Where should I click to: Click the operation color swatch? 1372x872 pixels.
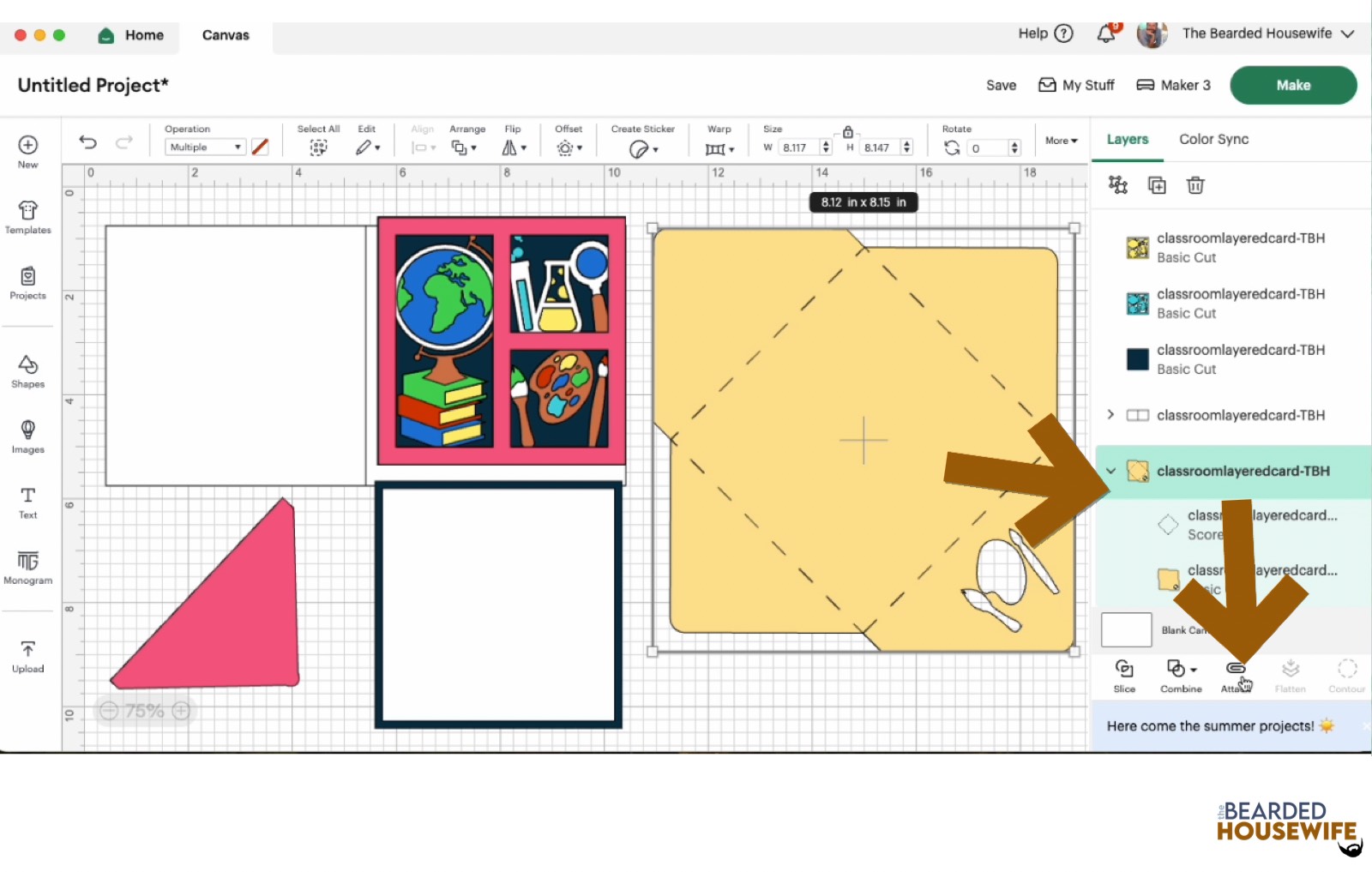pyautogui.click(x=260, y=147)
